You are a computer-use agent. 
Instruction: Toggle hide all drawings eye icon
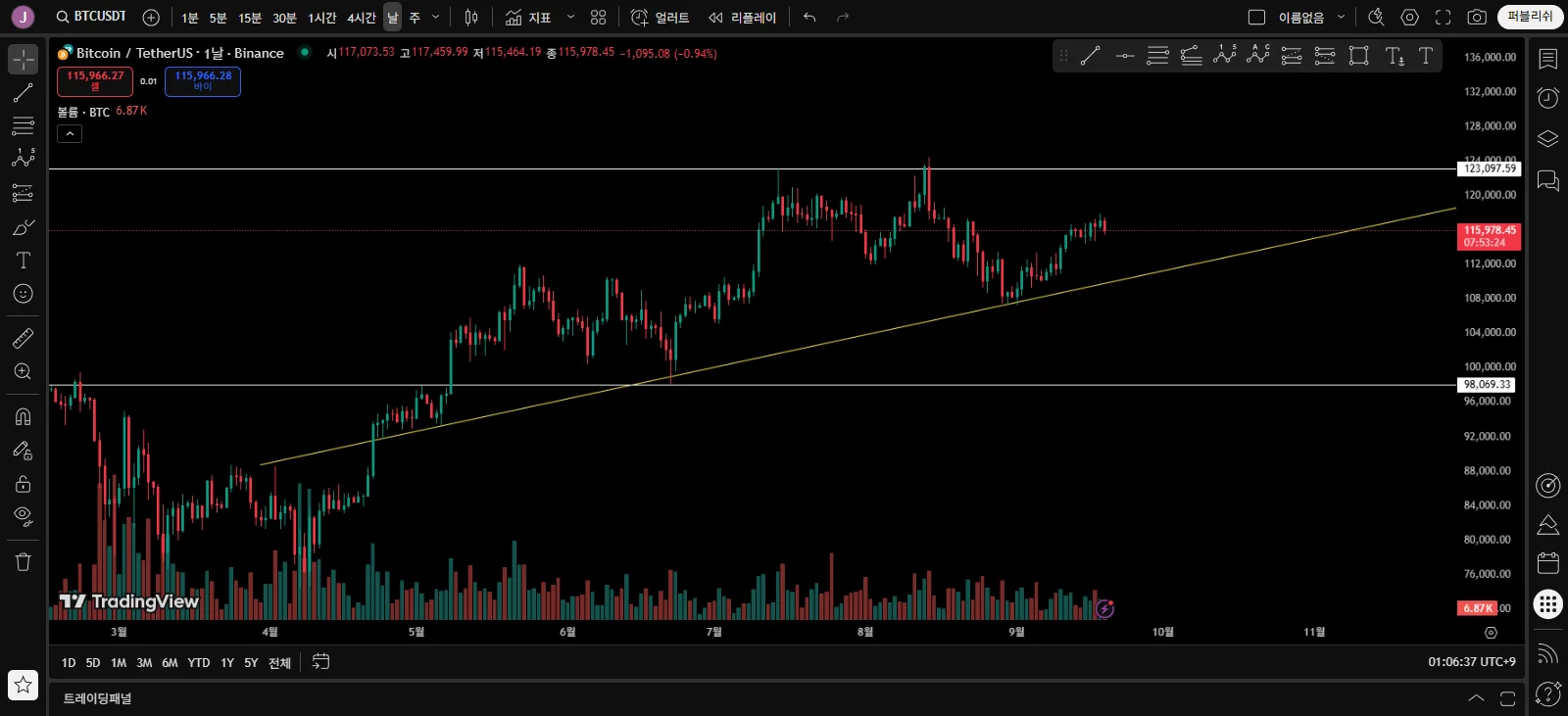pyautogui.click(x=24, y=516)
